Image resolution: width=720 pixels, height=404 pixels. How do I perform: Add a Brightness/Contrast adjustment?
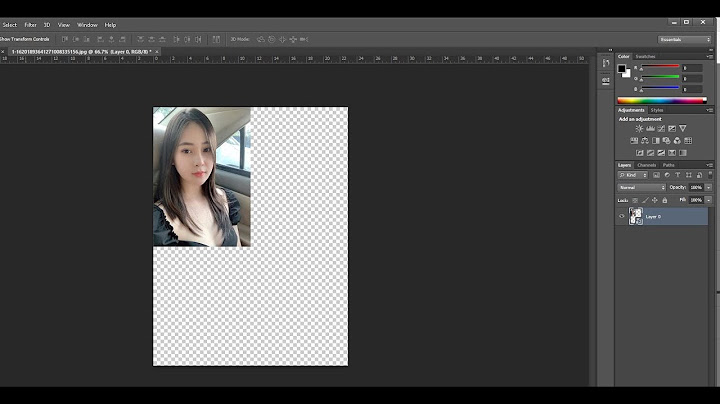pyautogui.click(x=639, y=129)
